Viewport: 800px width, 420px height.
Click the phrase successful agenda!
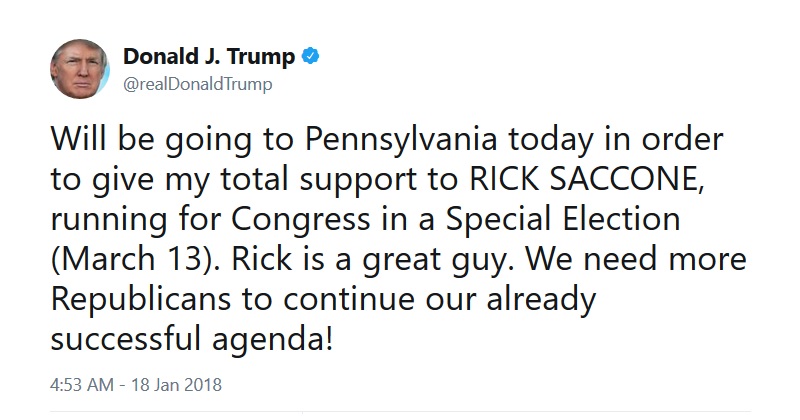(192, 340)
